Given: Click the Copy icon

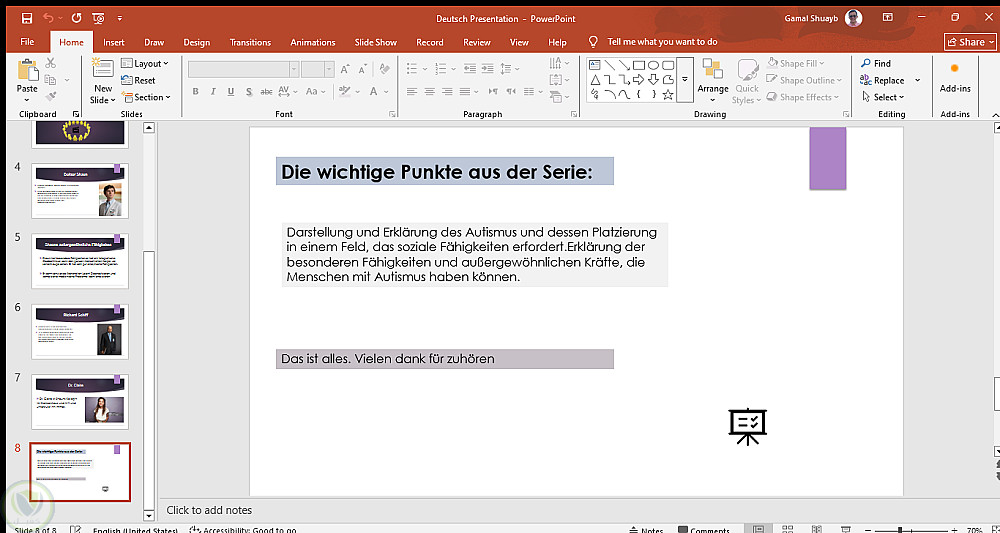Looking at the screenshot, I should tap(51, 80).
